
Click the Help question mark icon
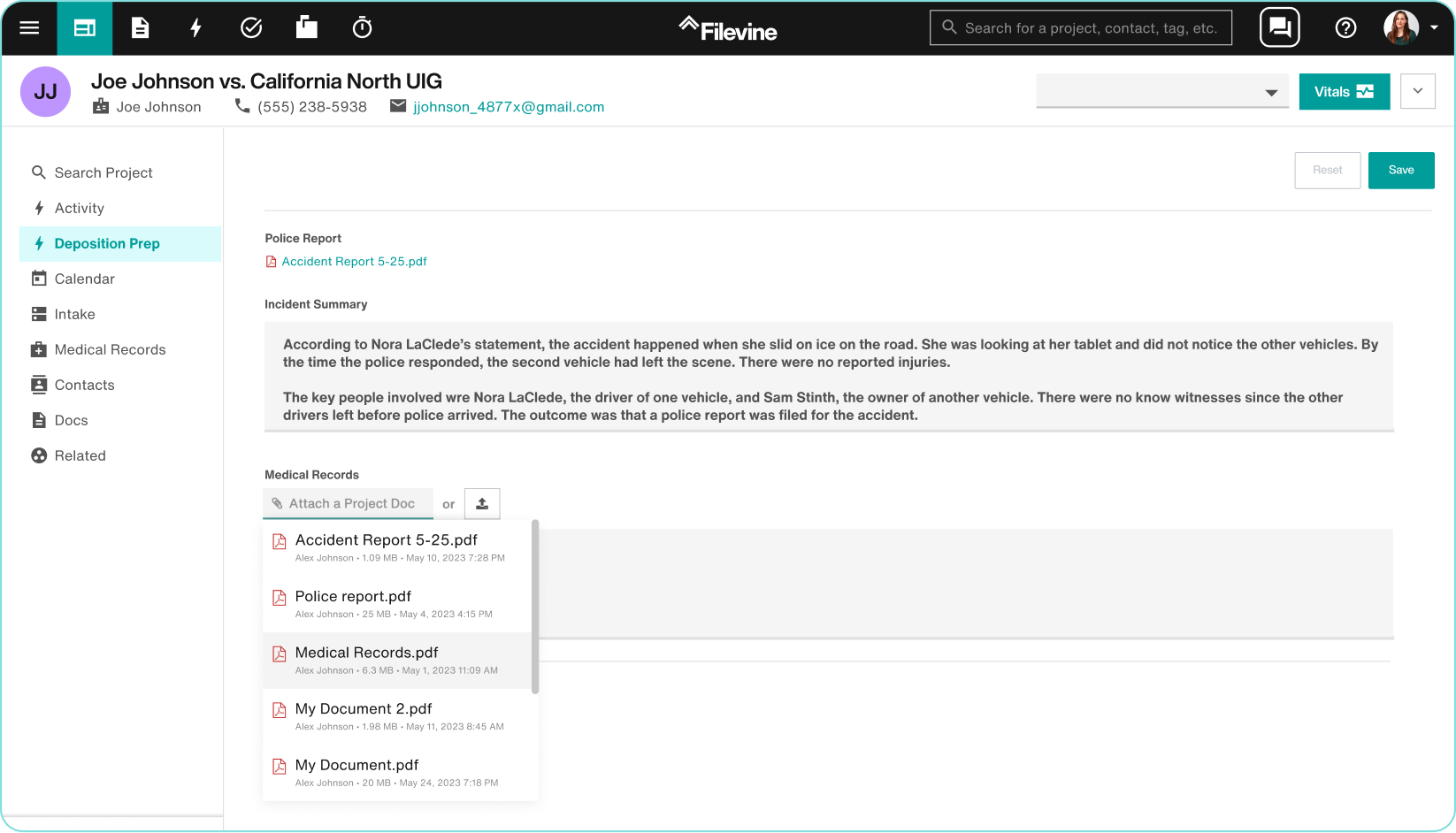pyautogui.click(x=1345, y=27)
